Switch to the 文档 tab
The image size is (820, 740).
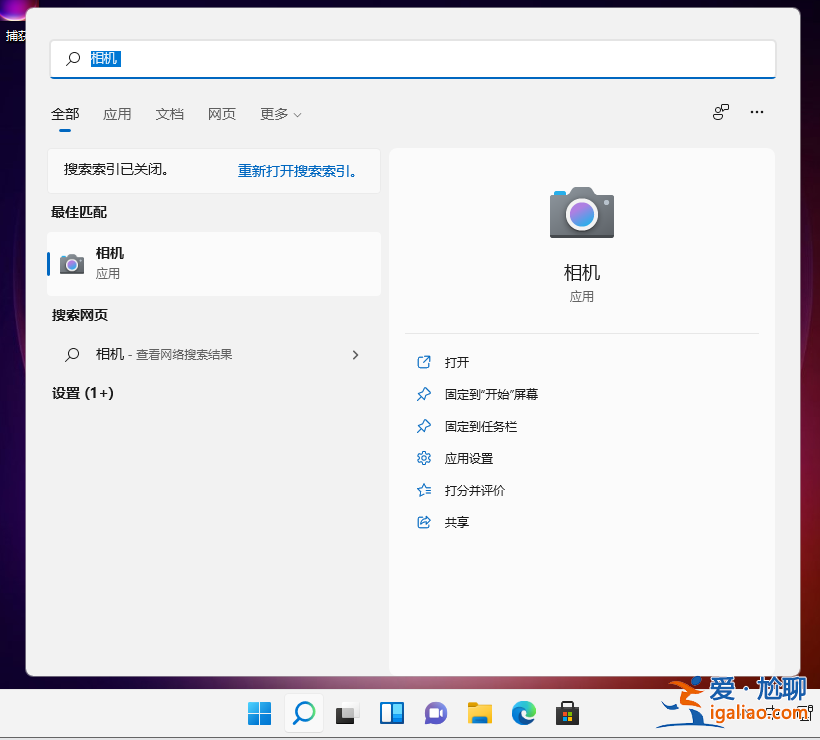pos(169,113)
